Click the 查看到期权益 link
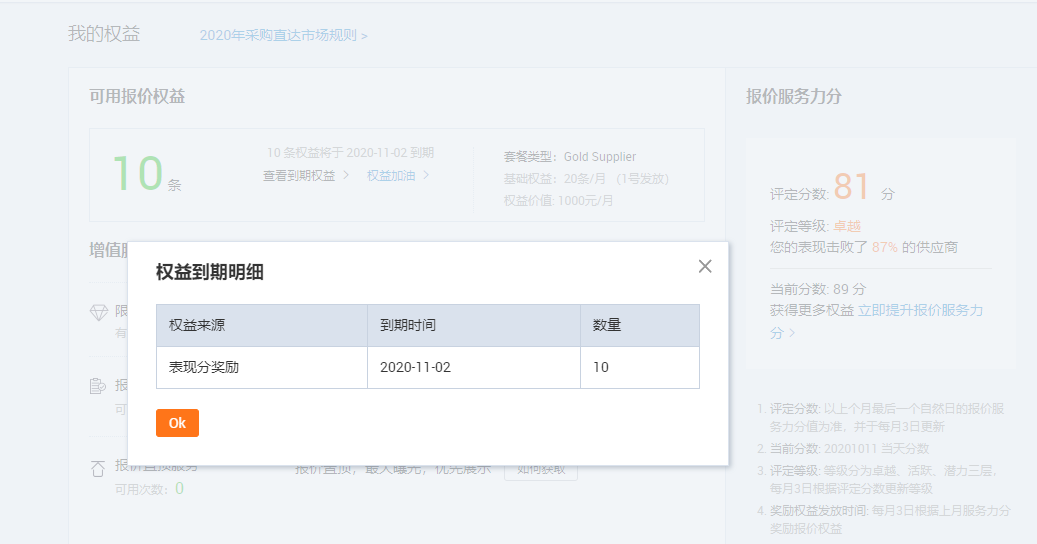 point(299,175)
